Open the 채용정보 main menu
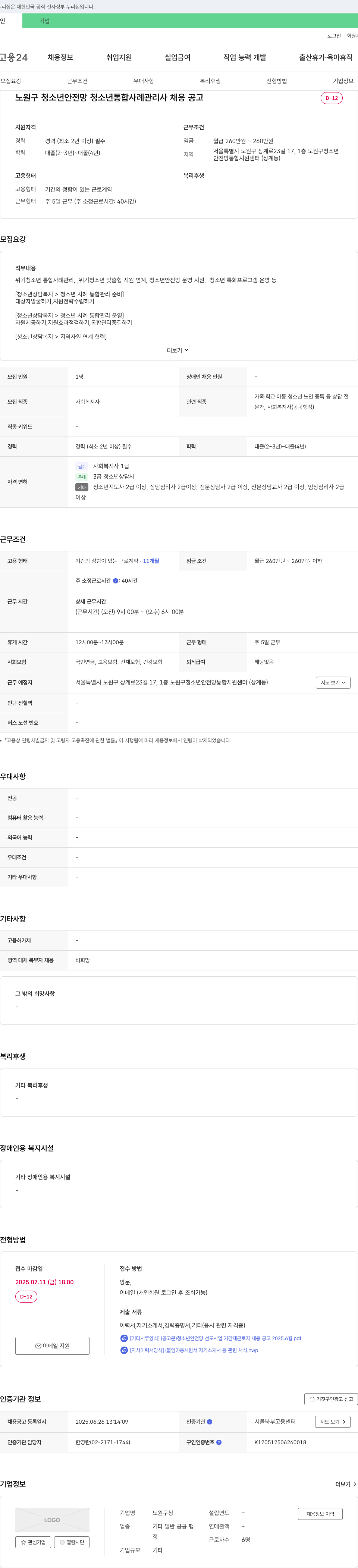Image resolution: width=358 pixels, height=1568 pixels. [60, 57]
